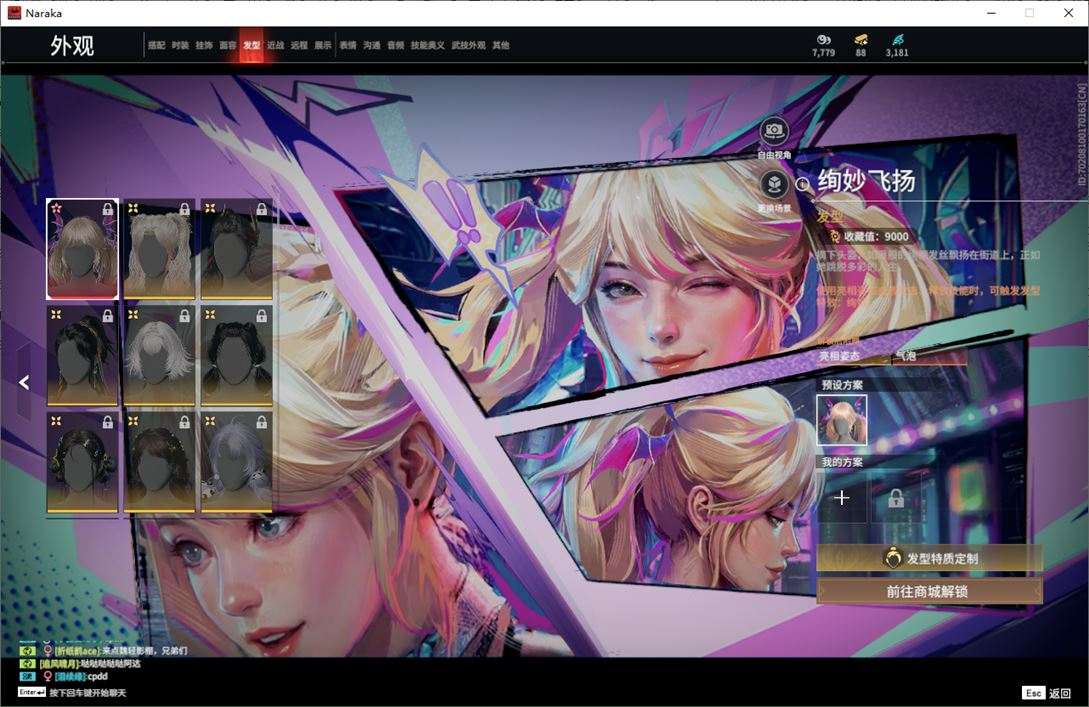
Task: Open the 展示 tab
Action: (x=323, y=45)
